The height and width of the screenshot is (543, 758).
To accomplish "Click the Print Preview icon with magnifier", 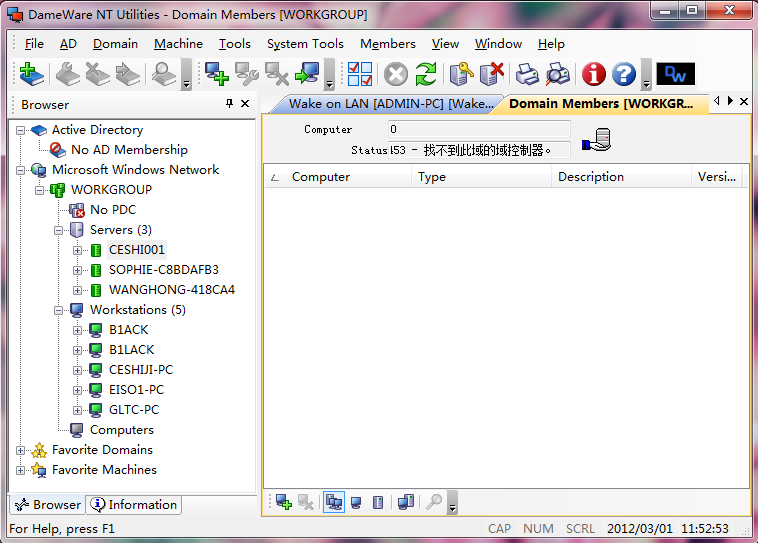I will [x=558, y=74].
